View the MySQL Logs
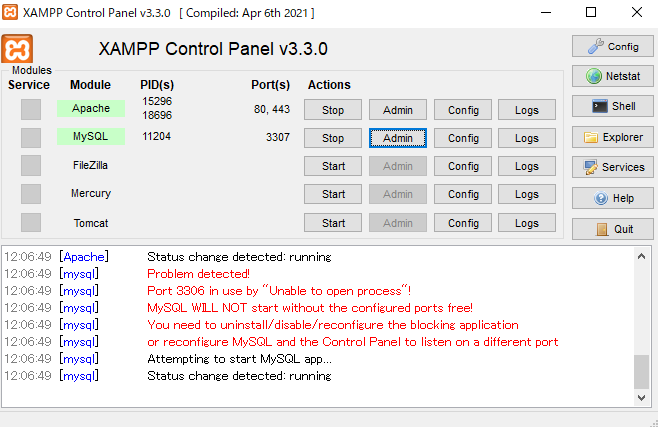The image size is (658, 427). [527, 138]
